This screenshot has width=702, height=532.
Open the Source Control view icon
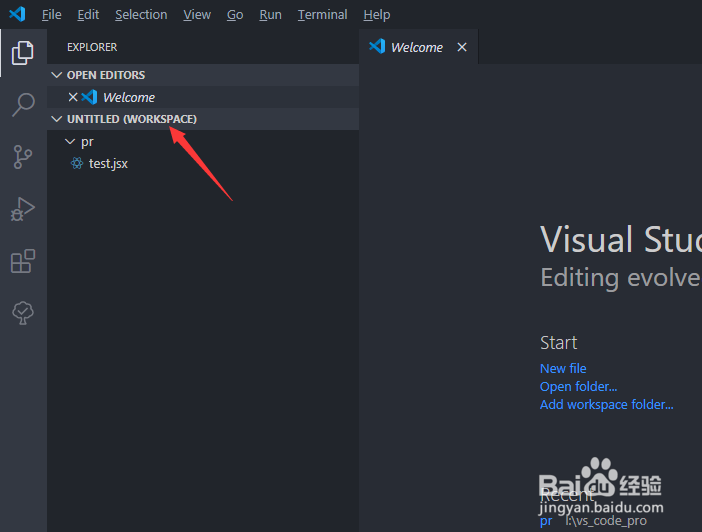[23, 157]
